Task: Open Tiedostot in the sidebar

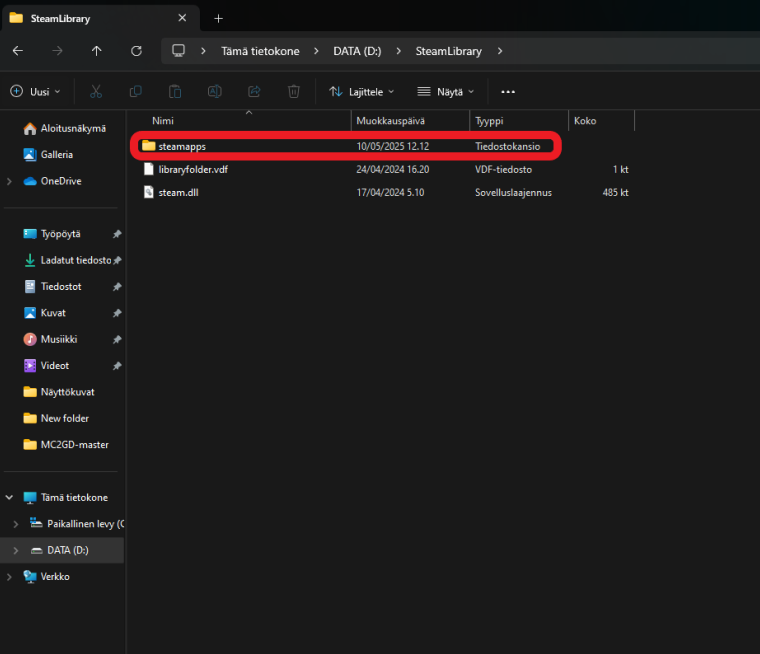Action: (x=53, y=287)
